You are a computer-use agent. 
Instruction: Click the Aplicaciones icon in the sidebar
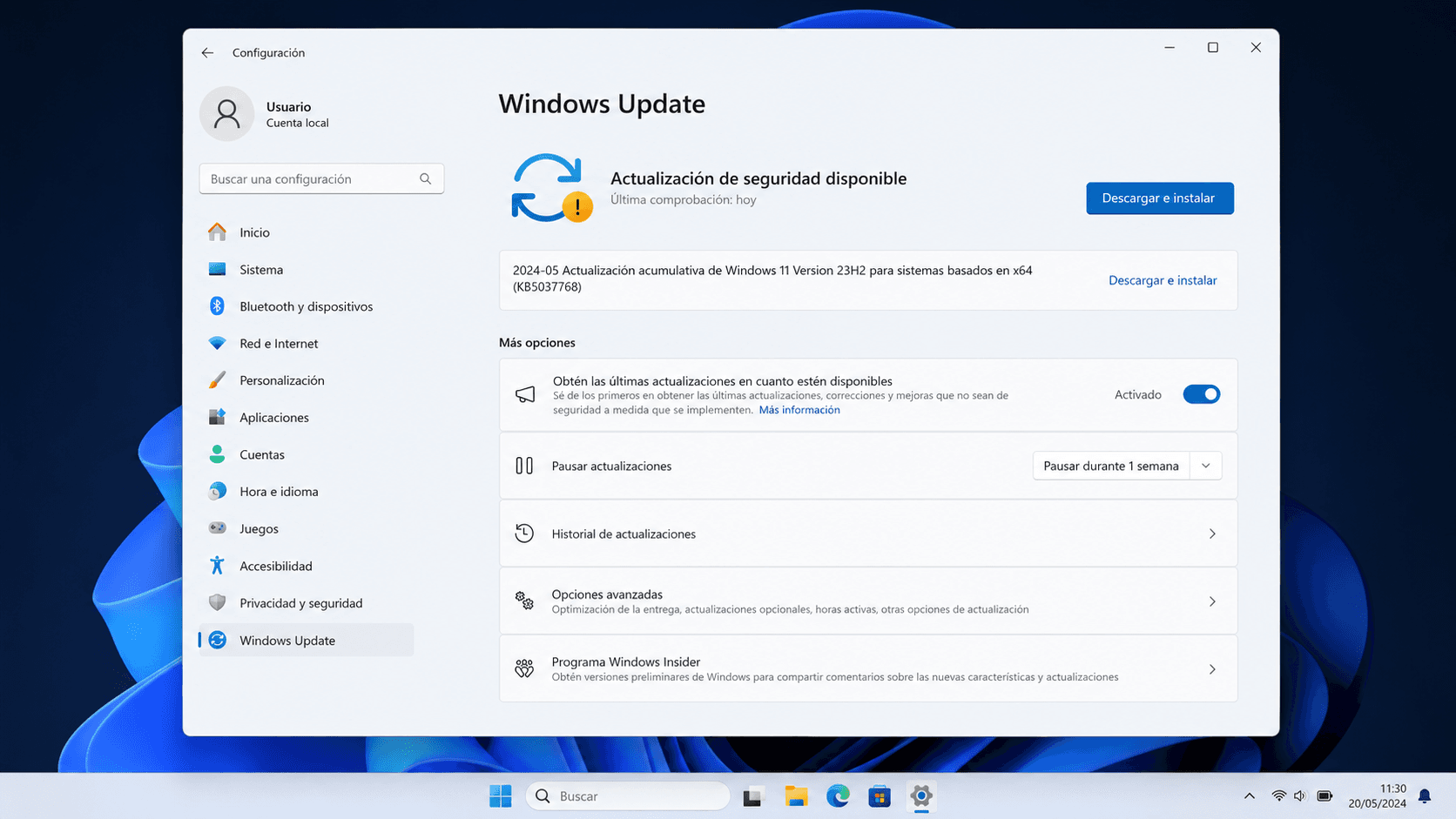[217, 417]
